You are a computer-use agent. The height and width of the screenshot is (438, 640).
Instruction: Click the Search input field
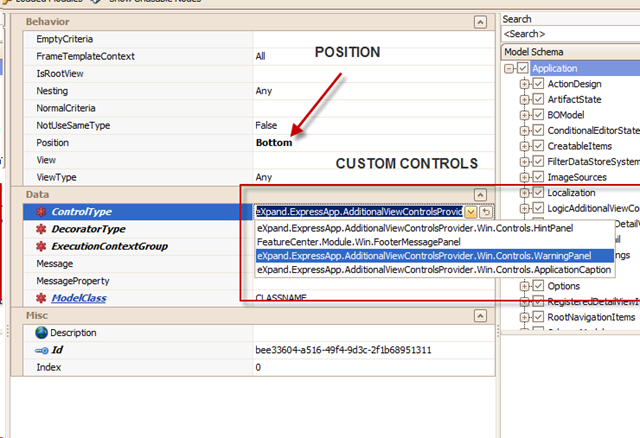[x=571, y=34]
